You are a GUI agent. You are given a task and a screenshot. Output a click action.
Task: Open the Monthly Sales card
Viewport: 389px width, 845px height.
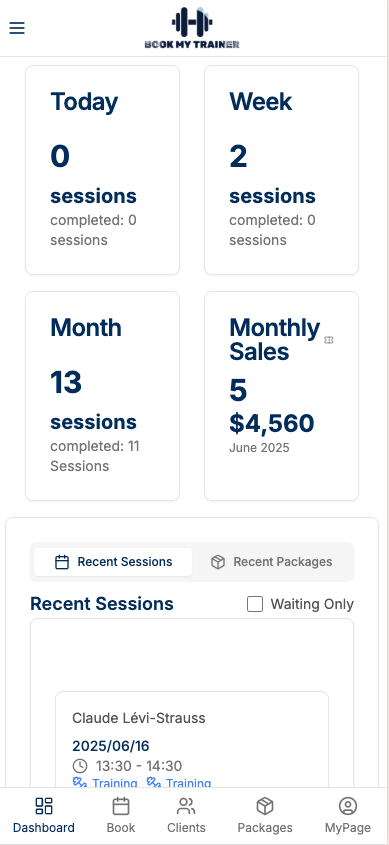click(281, 396)
